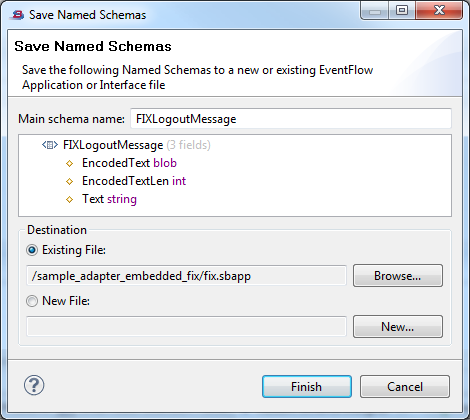The image size is (470, 420).
Task: Click the New... button
Action: 398,327
